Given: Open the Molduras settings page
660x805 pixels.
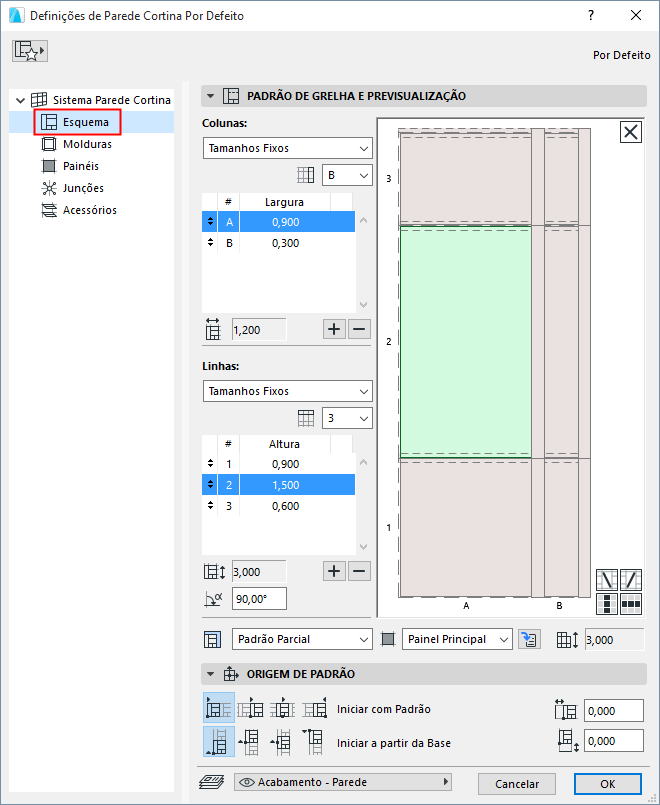Looking at the screenshot, I should click(x=87, y=144).
